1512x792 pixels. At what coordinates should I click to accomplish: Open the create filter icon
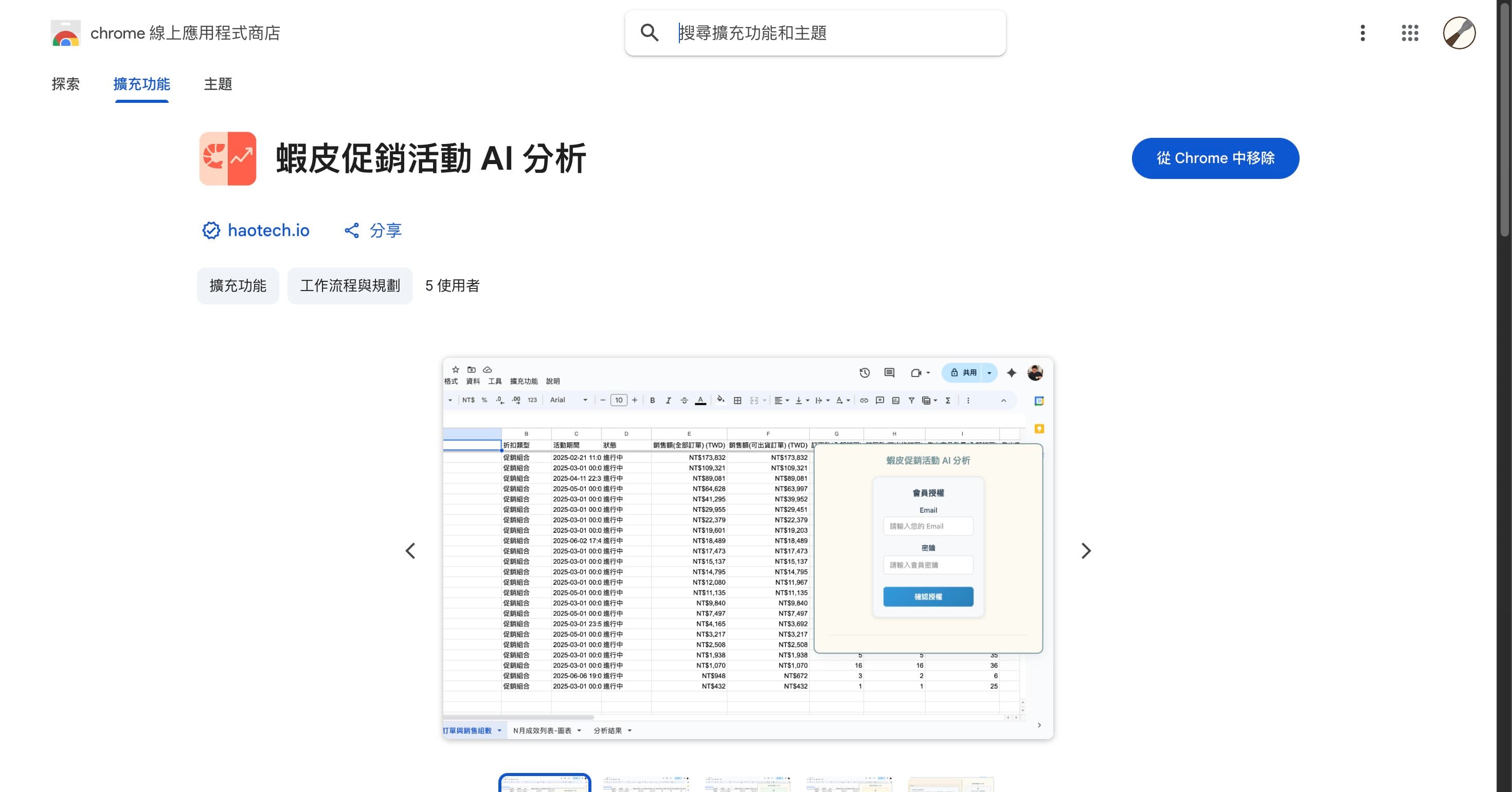[x=912, y=400]
